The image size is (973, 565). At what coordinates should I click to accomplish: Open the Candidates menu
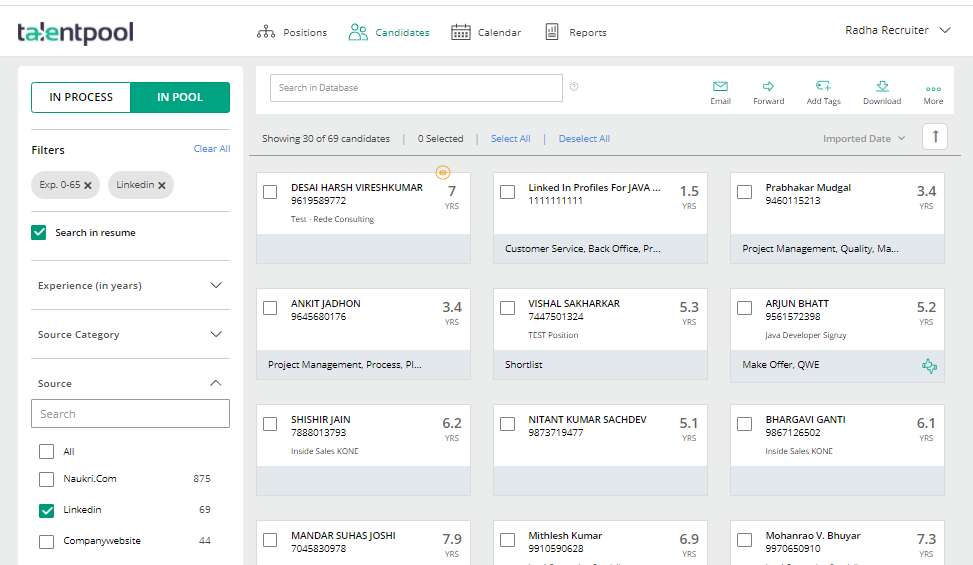[x=389, y=32]
